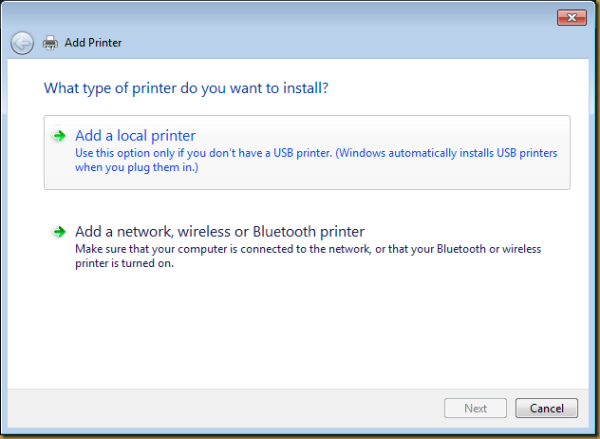The height and width of the screenshot is (439, 600).
Task: Click the back arrow button
Action: pyautogui.click(x=22, y=43)
